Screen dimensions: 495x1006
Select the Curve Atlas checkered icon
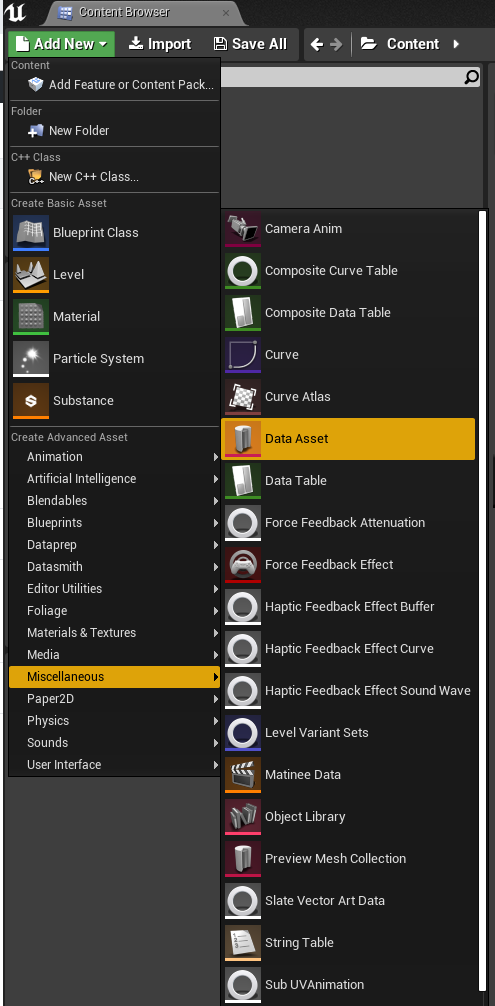tap(243, 397)
